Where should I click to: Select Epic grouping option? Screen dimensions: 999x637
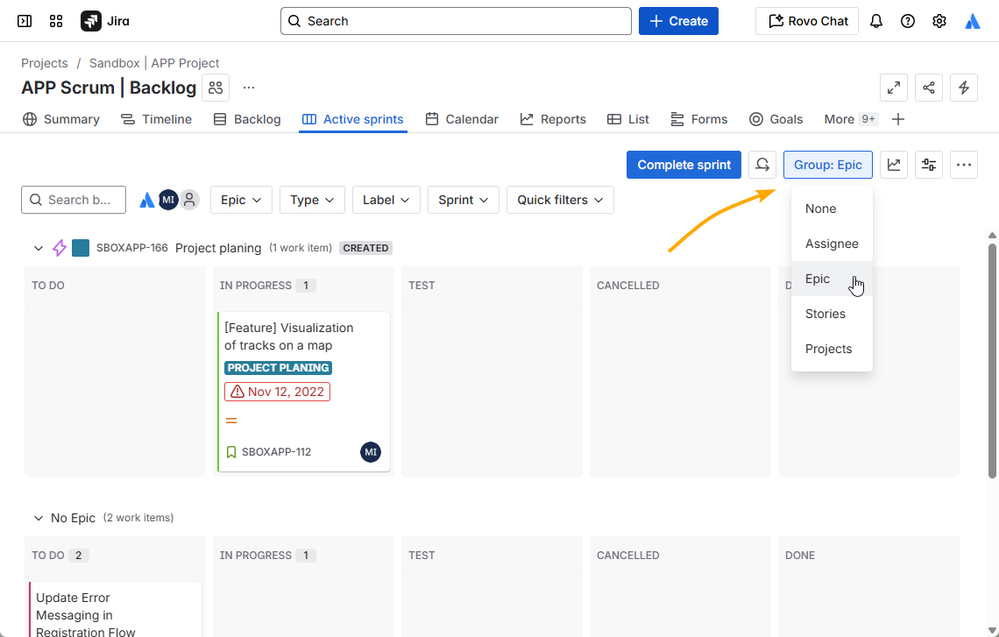click(x=831, y=279)
